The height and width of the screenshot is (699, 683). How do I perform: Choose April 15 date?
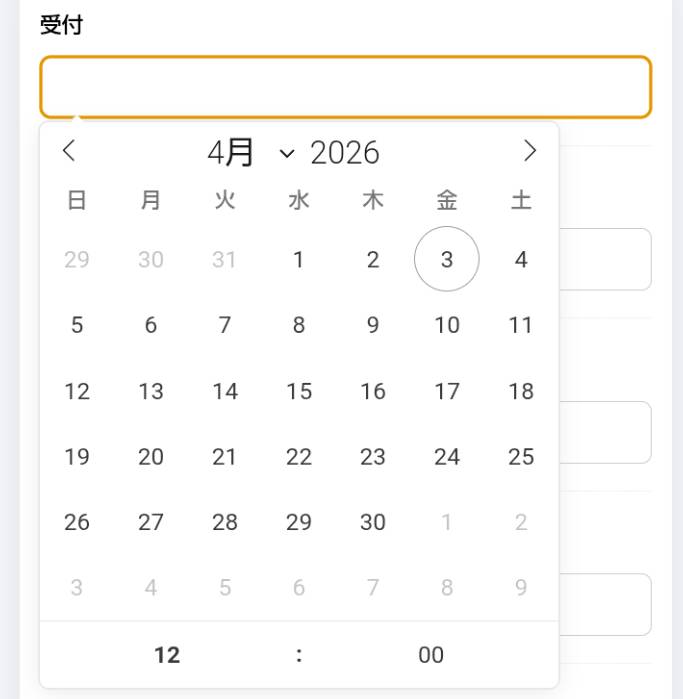(x=298, y=391)
